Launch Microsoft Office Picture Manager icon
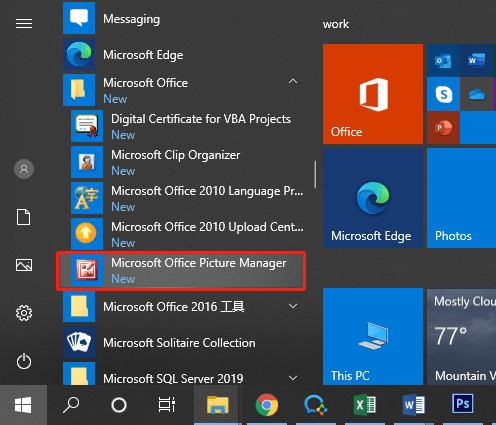 87,270
